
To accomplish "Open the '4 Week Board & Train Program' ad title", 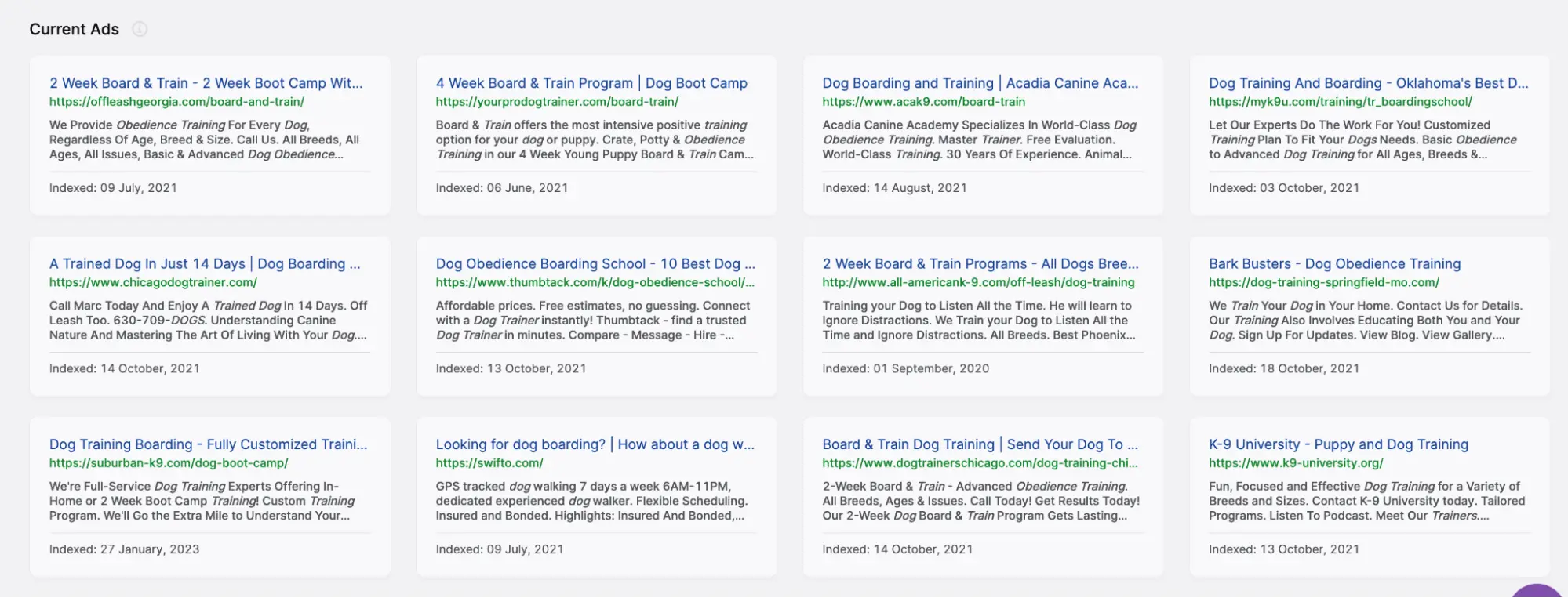I will tap(591, 83).
